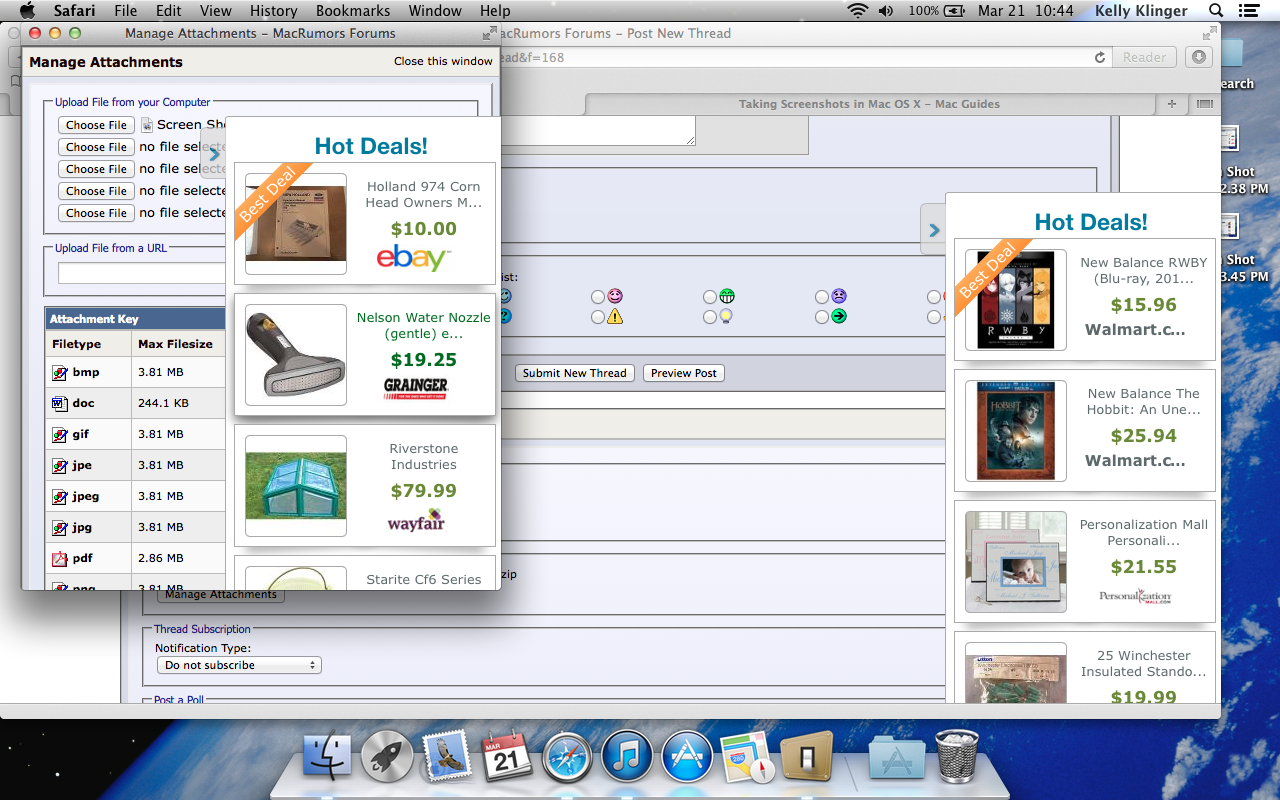Click the Safari address bar

(x=800, y=57)
